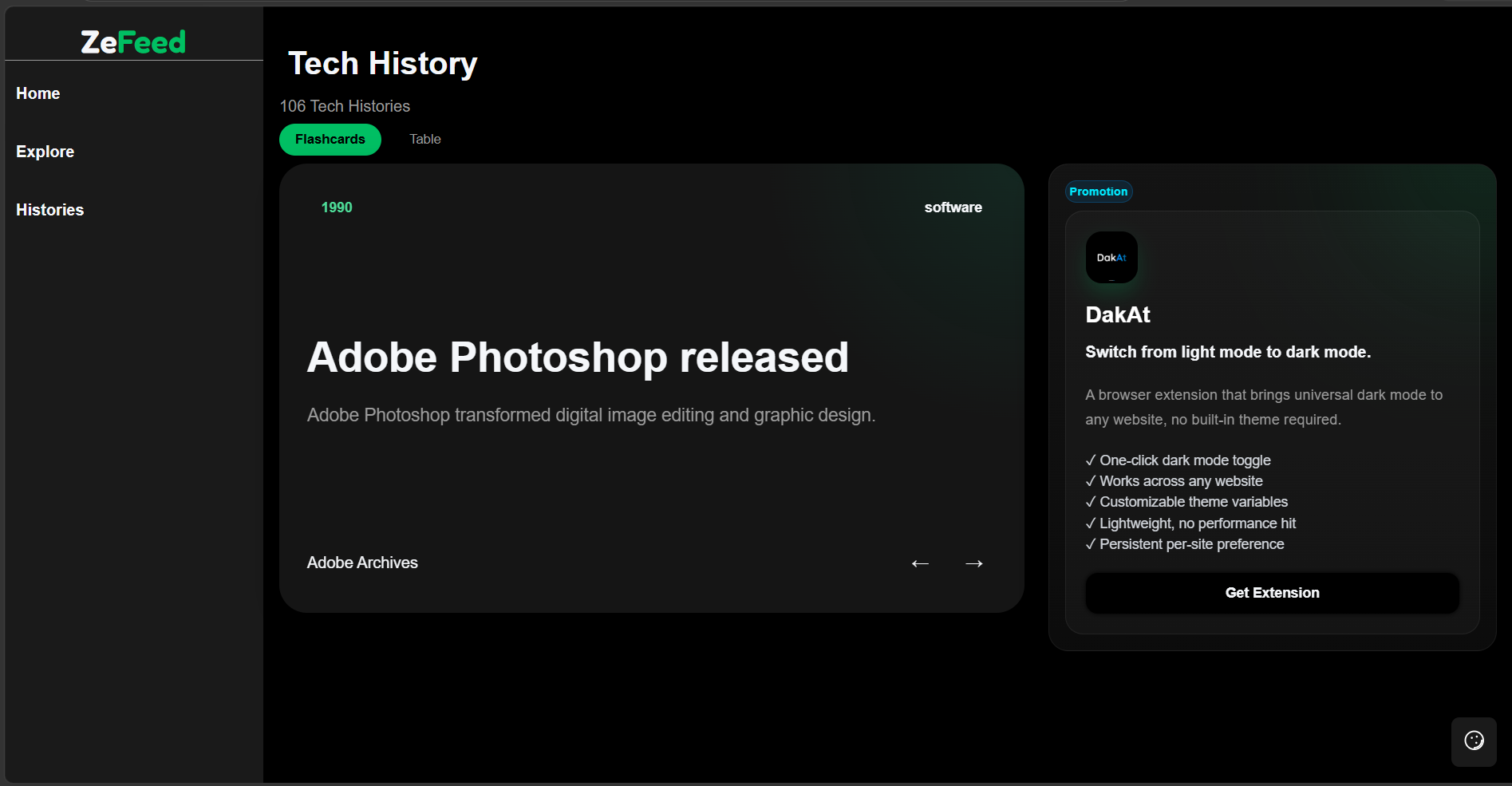The width and height of the screenshot is (1512, 786).
Task: Click 'Persistent per-site preference' feature
Action: pyautogui.click(x=1185, y=544)
